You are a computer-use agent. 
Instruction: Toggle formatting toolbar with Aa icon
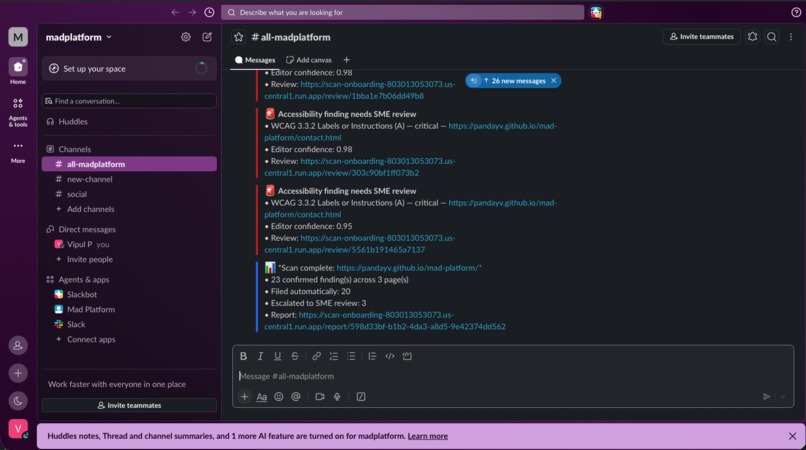[262, 397]
